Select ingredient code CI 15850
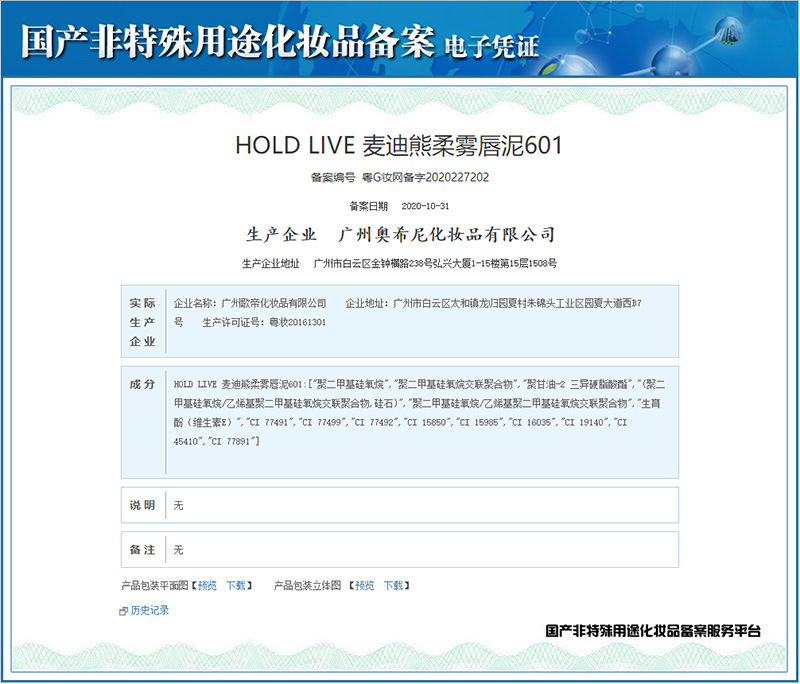The image size is (800, 684). click(x=428, y=422)
